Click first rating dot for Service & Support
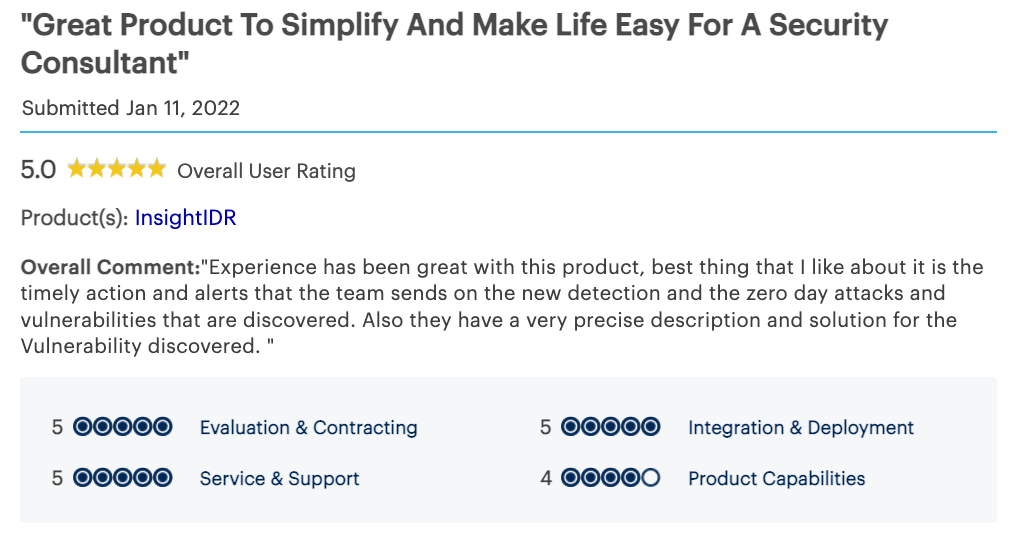The height and width of the screenshot is (537, 1014). click(83, 478)
